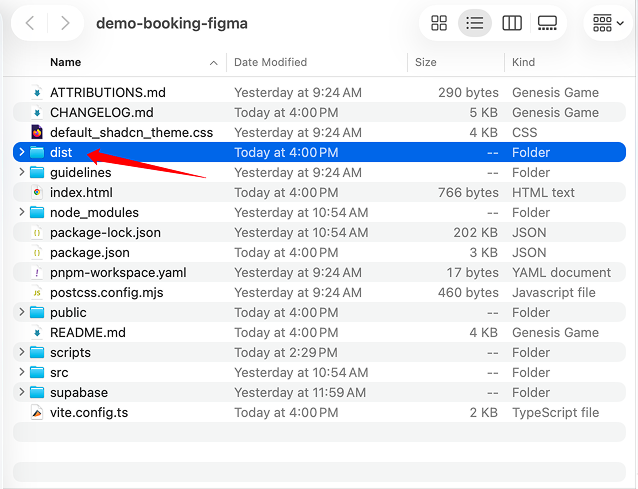638x489 pixels.
Task: Switch to list view
Action: point(474,23)
